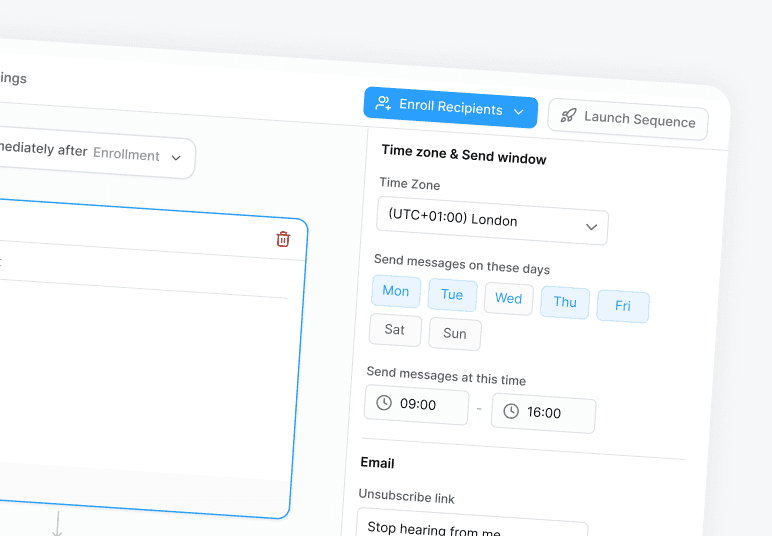Click the clock icon beside 09:00

(x=384, y=402)
